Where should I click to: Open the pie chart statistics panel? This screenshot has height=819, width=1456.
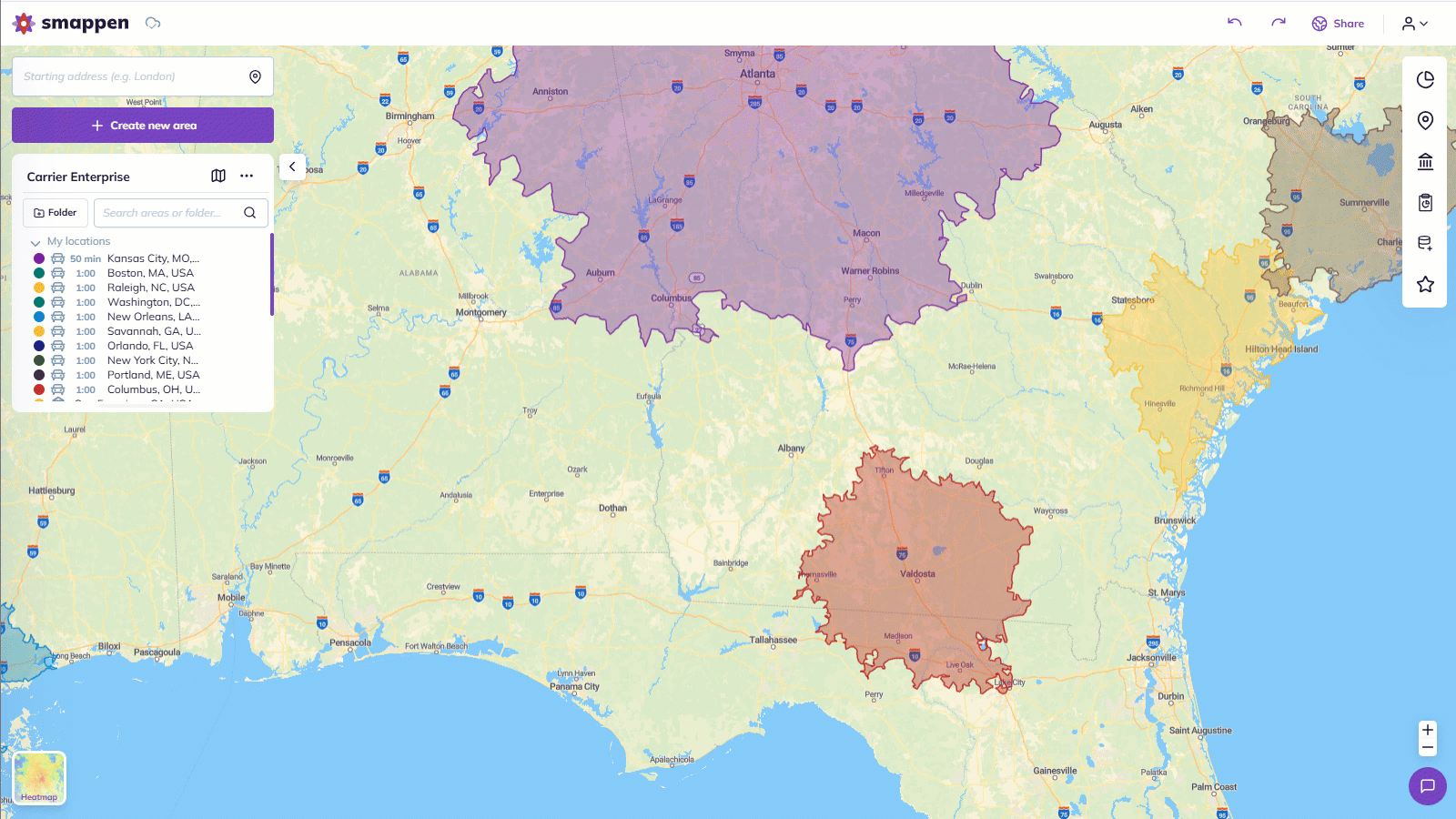coord(1425,80)
